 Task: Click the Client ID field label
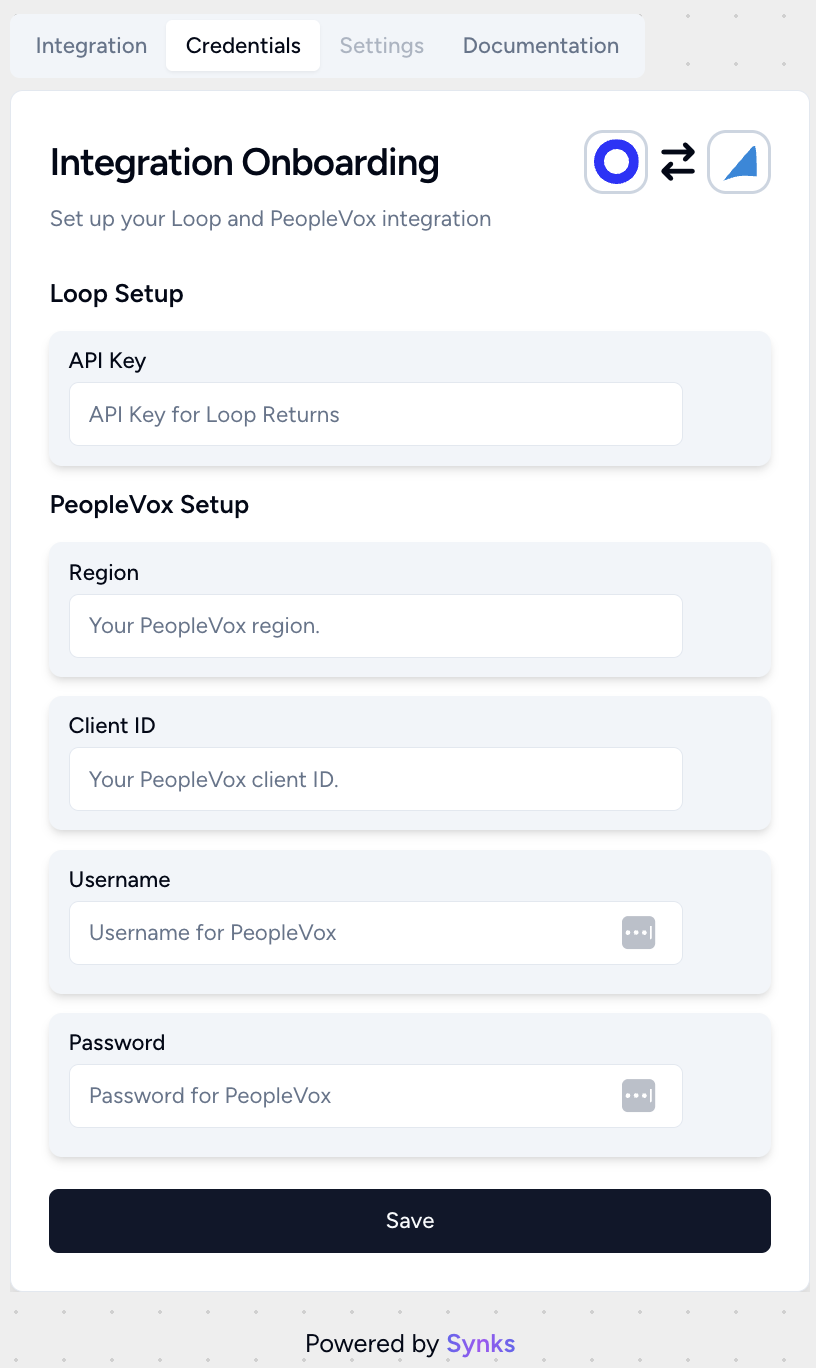pos(112,726)
